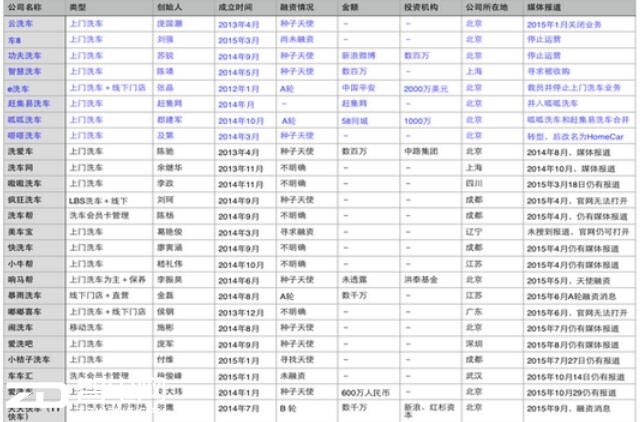Click the report 2015年1月关闭业务
Screen dimensions: 643x422
point(564,24)
